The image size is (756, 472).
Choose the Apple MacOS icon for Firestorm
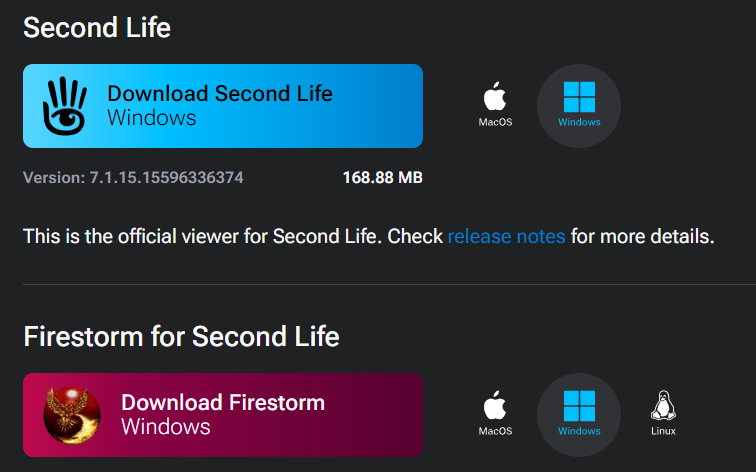(x=495, y=405)
